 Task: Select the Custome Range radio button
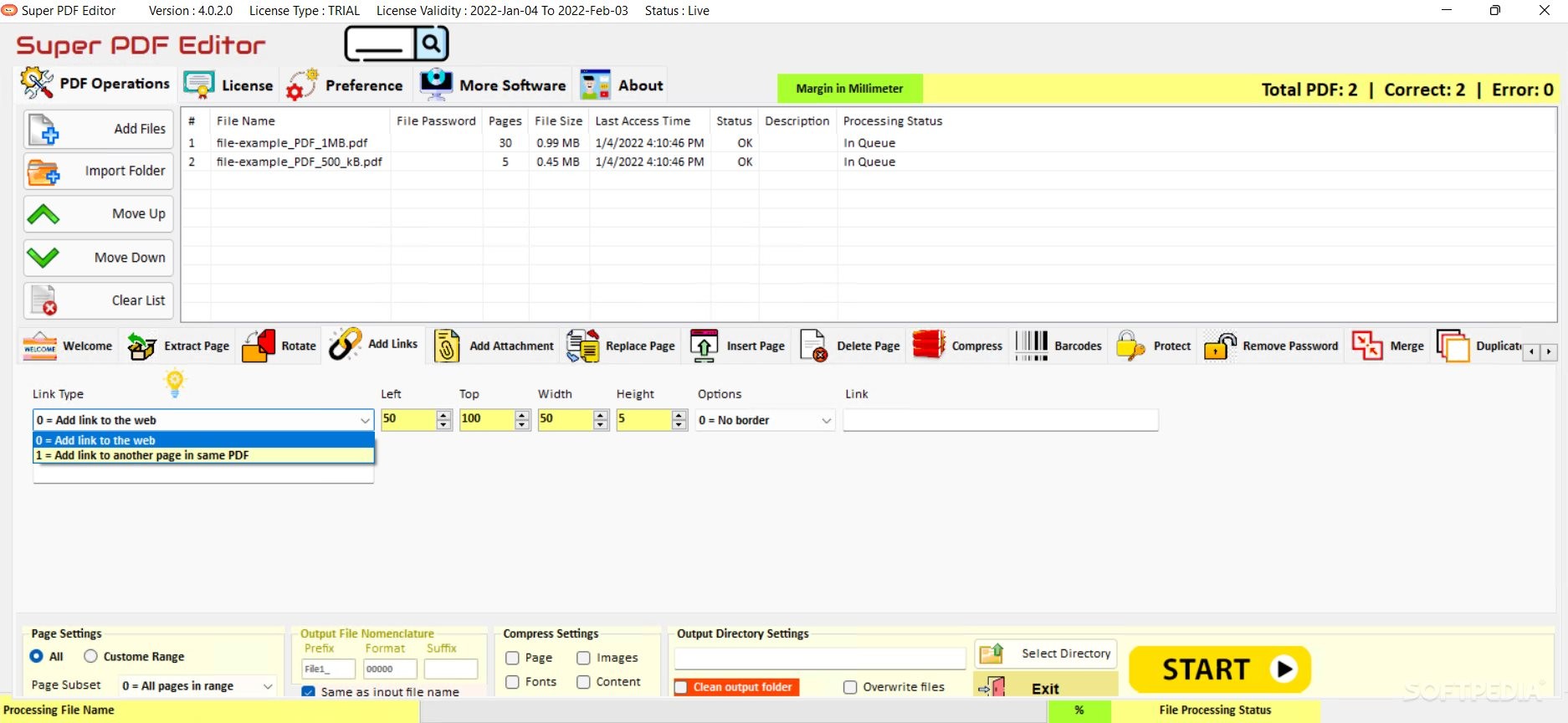90,656
